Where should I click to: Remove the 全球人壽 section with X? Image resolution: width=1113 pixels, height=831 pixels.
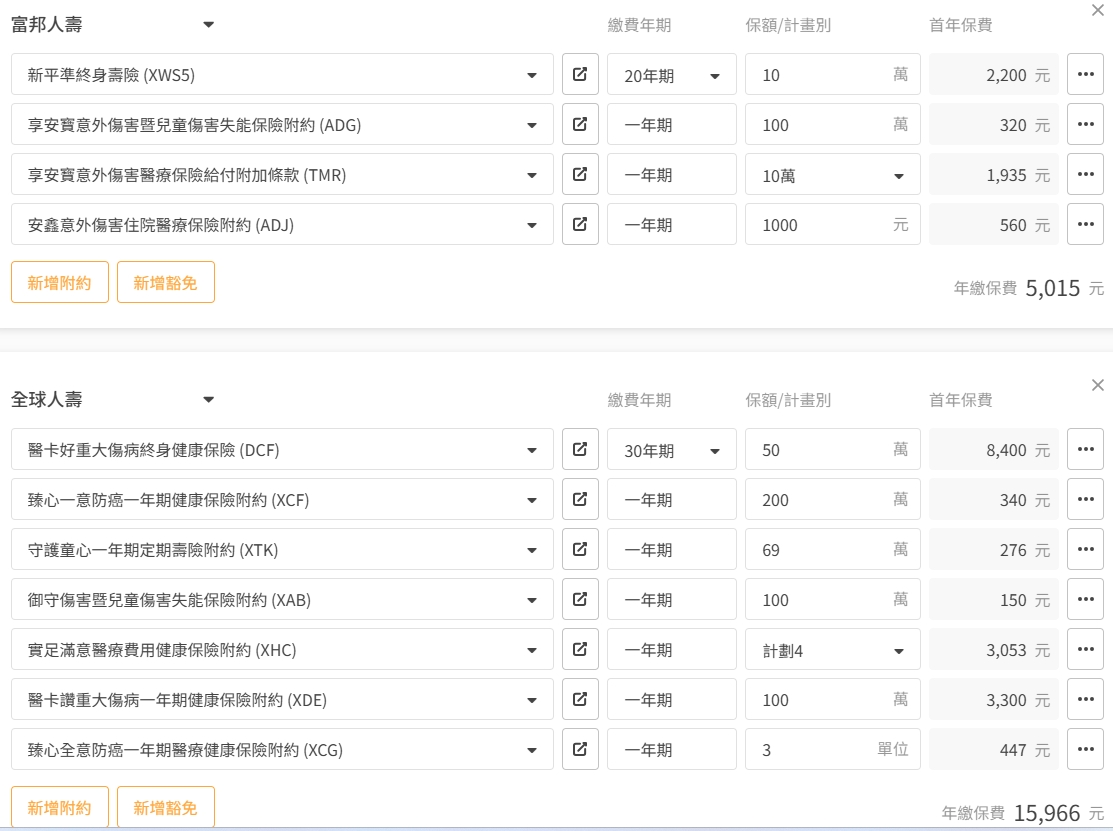coord(1098,385)
